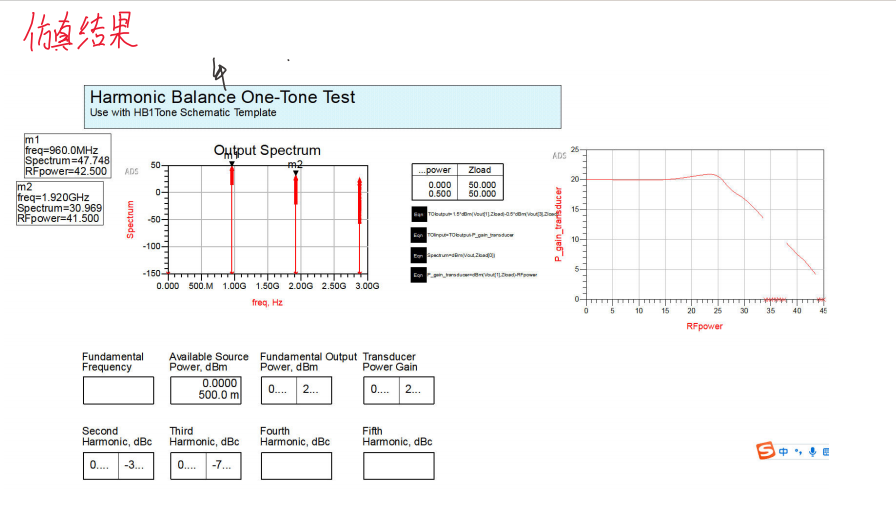Click the -3... cell under Second Harmonic, dBc
Image resolution: width=896 pixels, height=520 pixels.
pos(136,466)
